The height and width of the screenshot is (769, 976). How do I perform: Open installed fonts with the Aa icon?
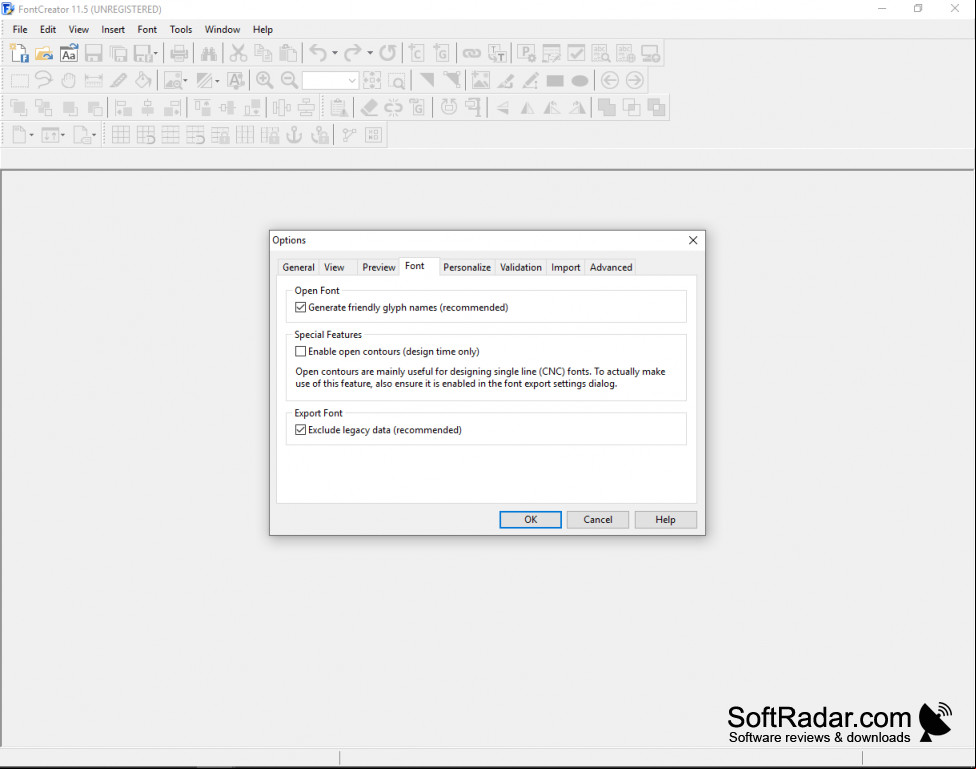point(68,54)
